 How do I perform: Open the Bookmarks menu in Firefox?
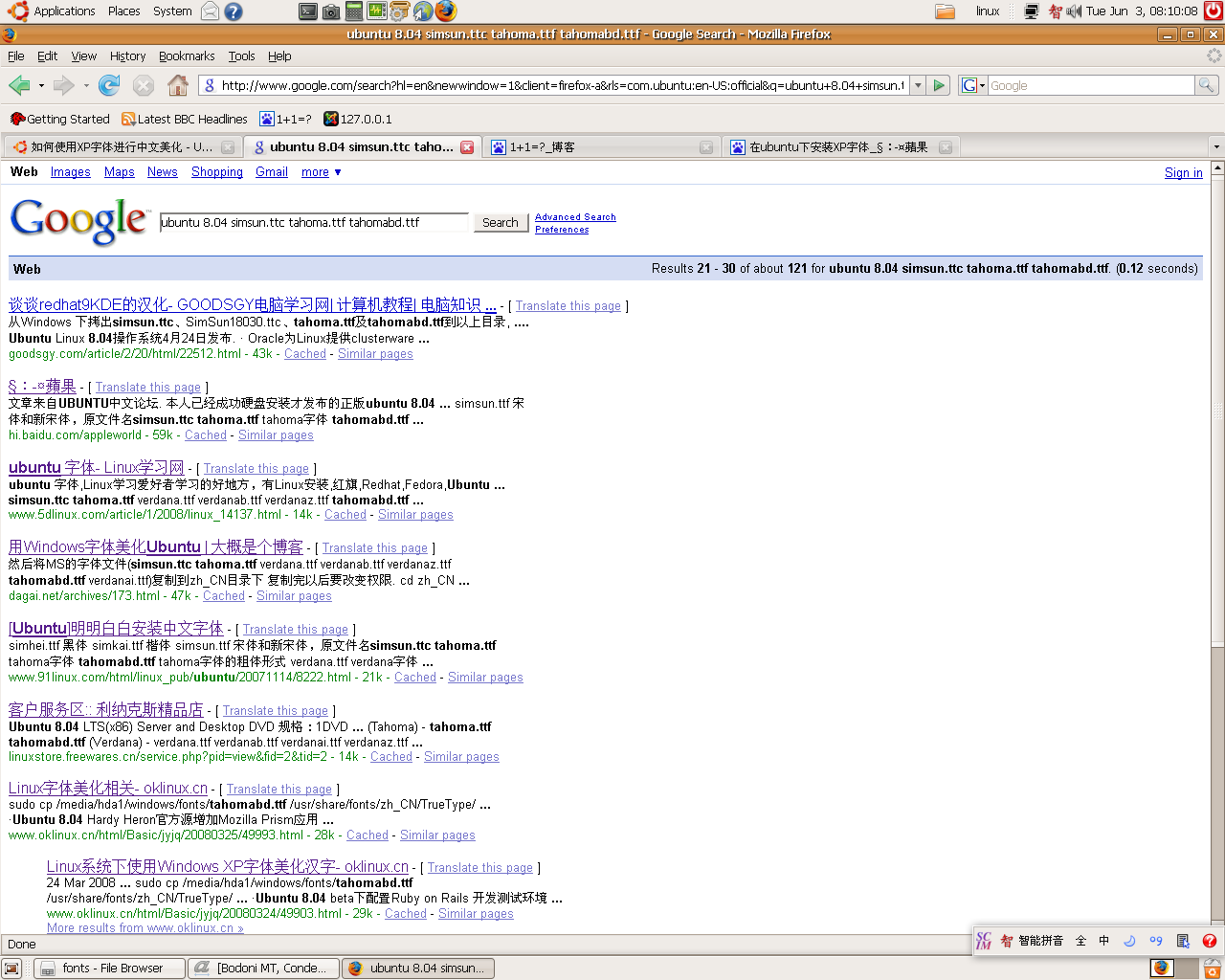187,56
